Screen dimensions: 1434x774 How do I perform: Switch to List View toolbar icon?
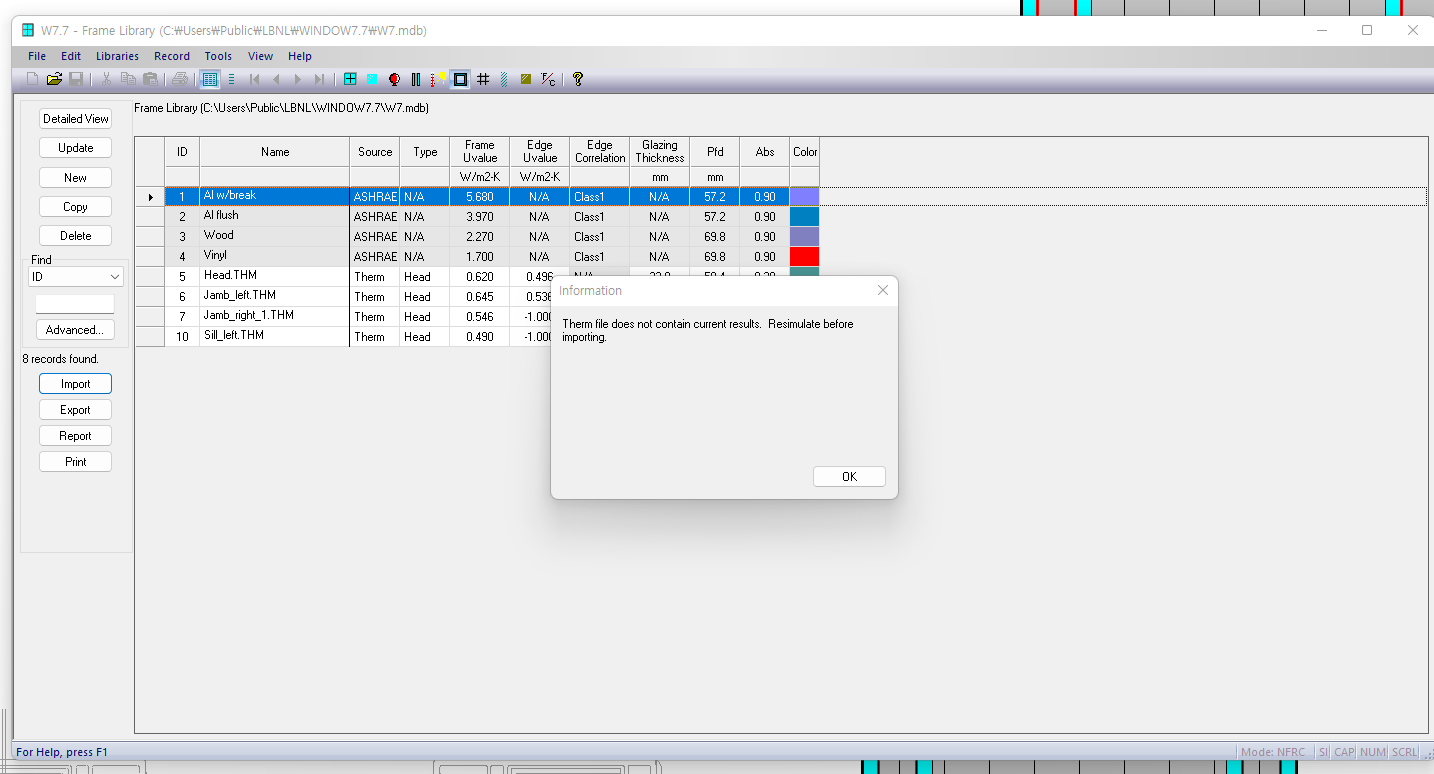(210, 79)
